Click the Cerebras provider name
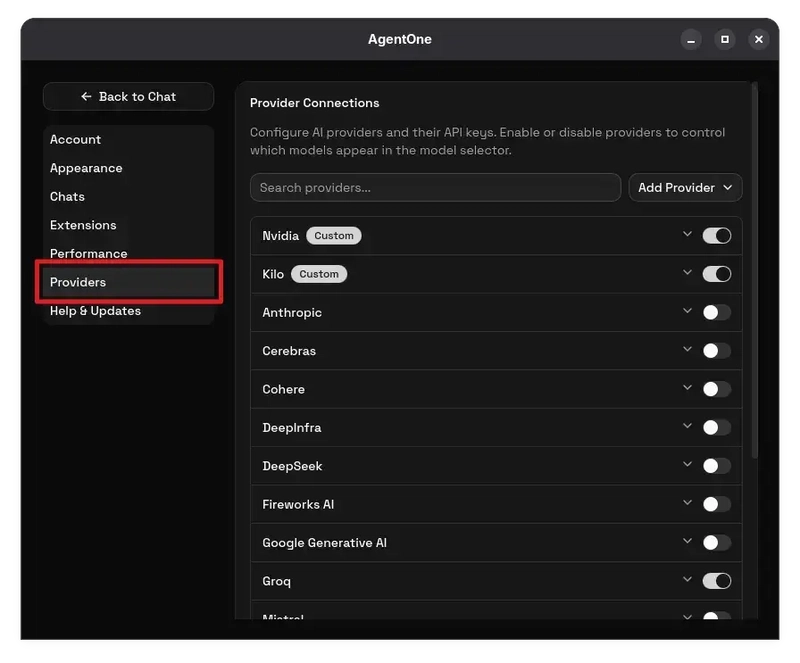 click(x=289, y=351)
